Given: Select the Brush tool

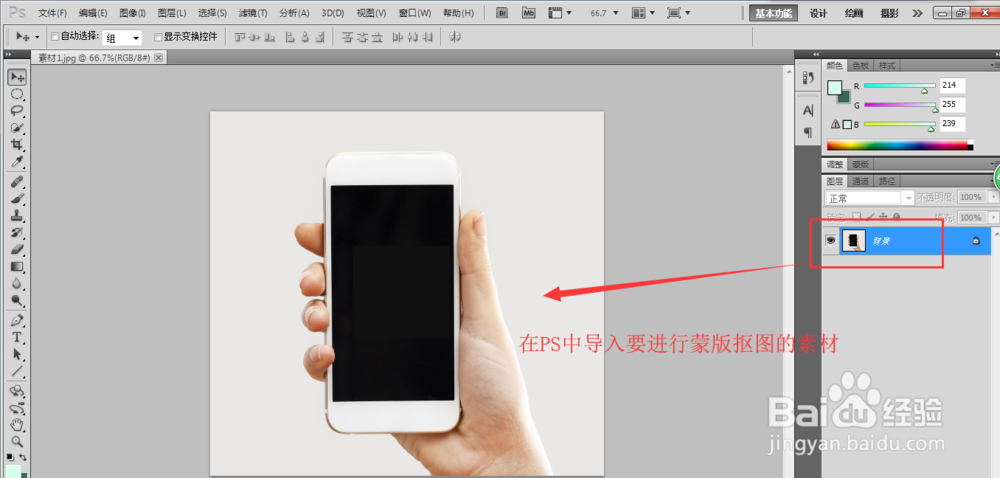Looking at the screenshot, I should tap(17, 199).
